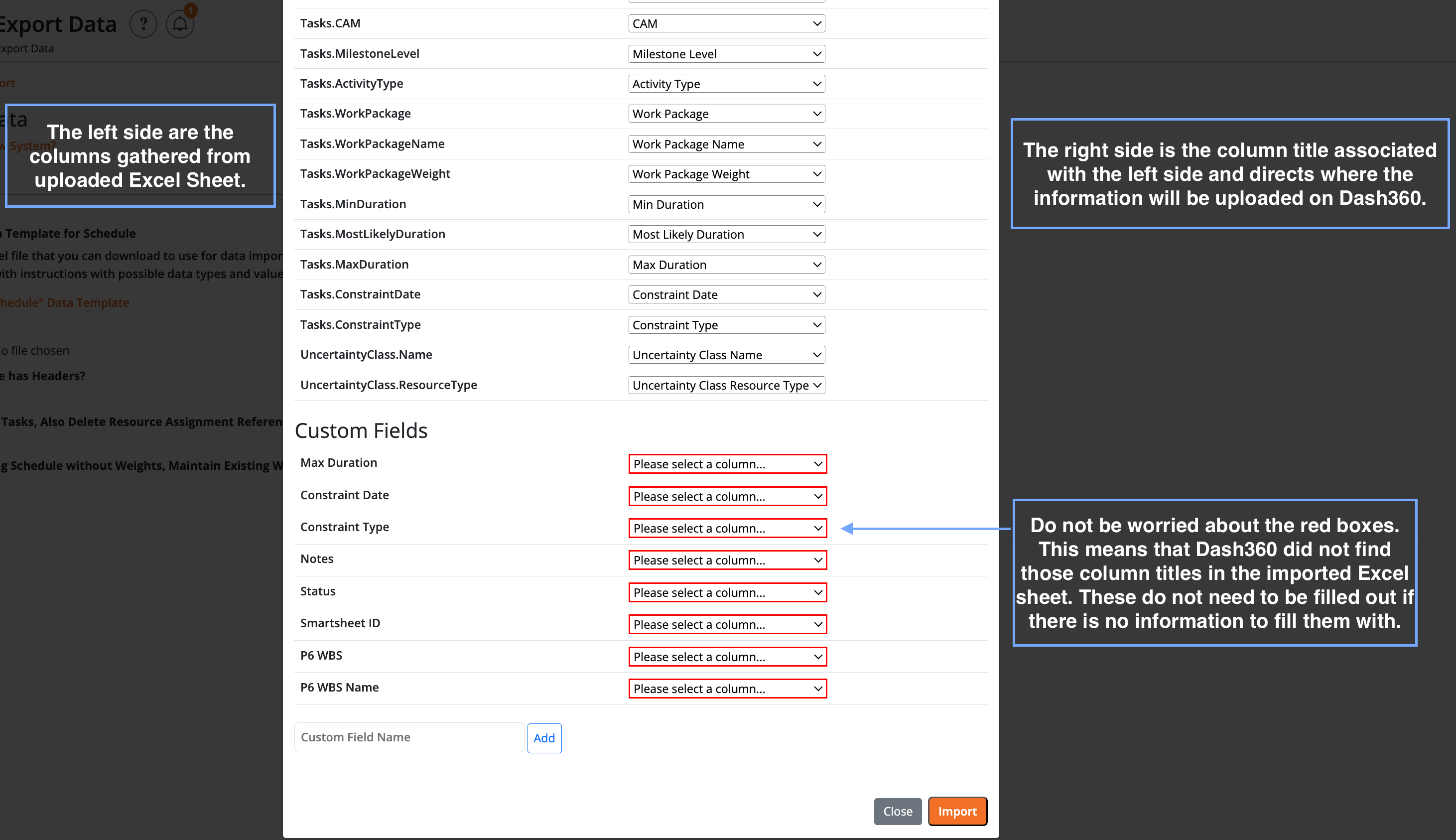Click the Custom Field Name input
The height and width of the screenshot is (840, 1456).
[x=409, y=737]
